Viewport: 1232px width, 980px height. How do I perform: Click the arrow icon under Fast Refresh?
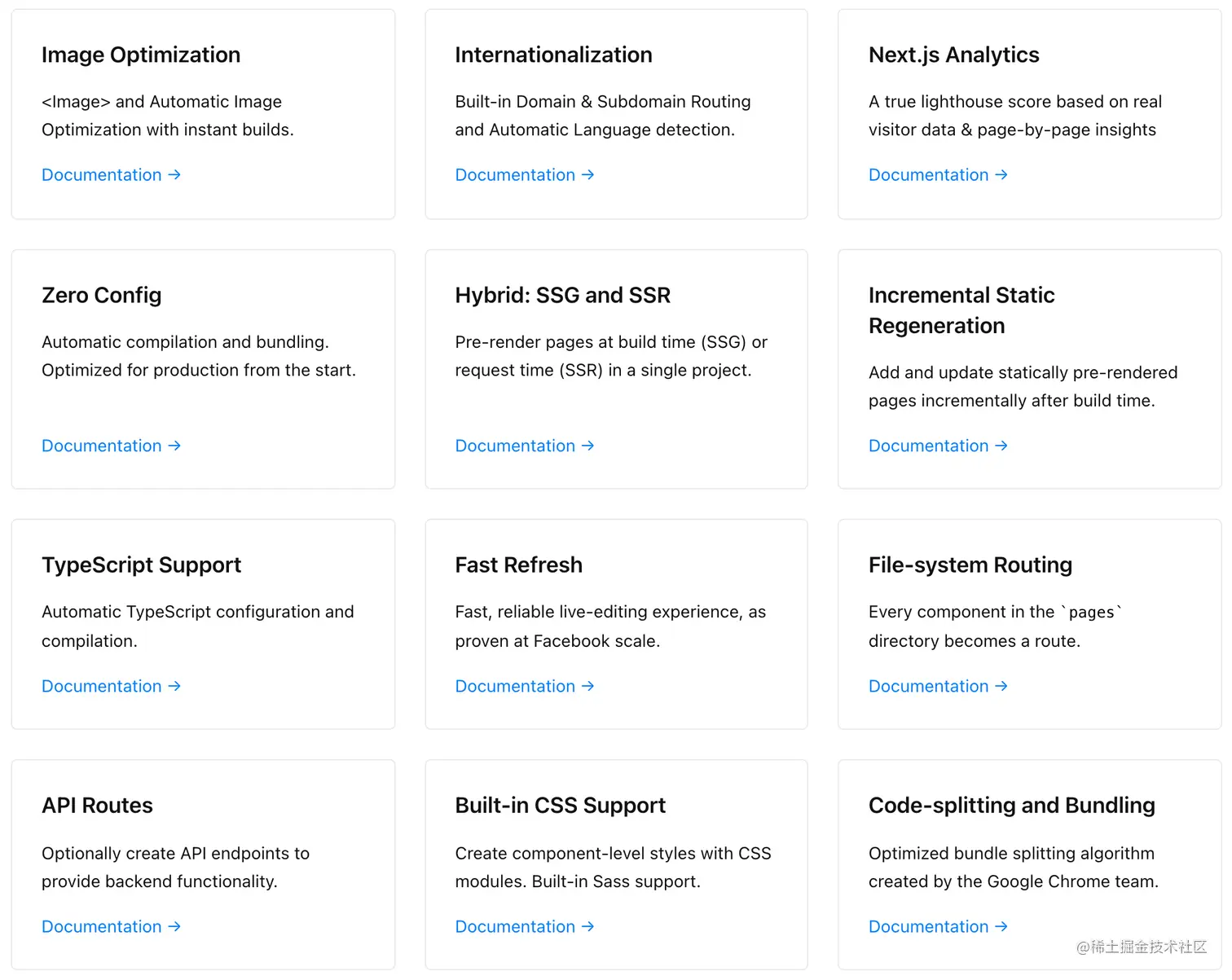pyautogui.click(x=587, y=687)
